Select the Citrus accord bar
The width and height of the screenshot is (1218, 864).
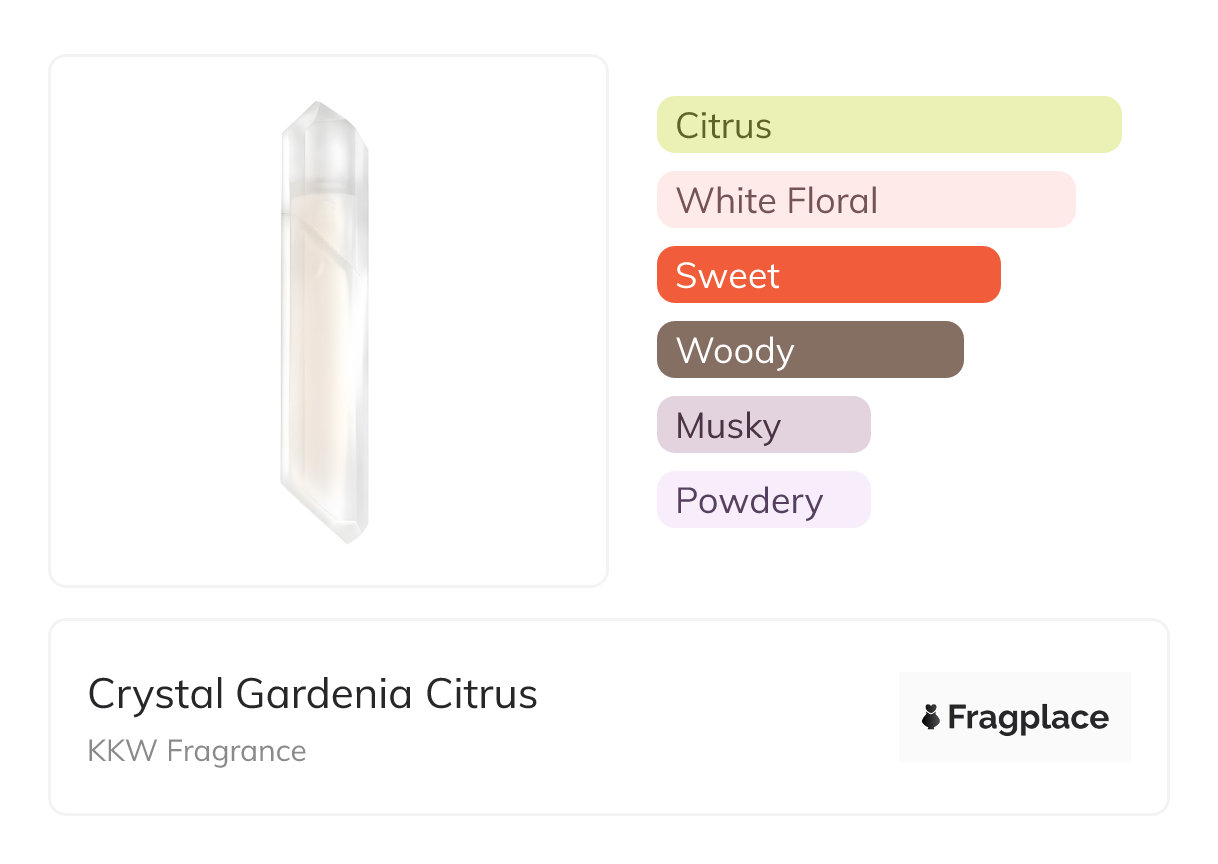889,125
